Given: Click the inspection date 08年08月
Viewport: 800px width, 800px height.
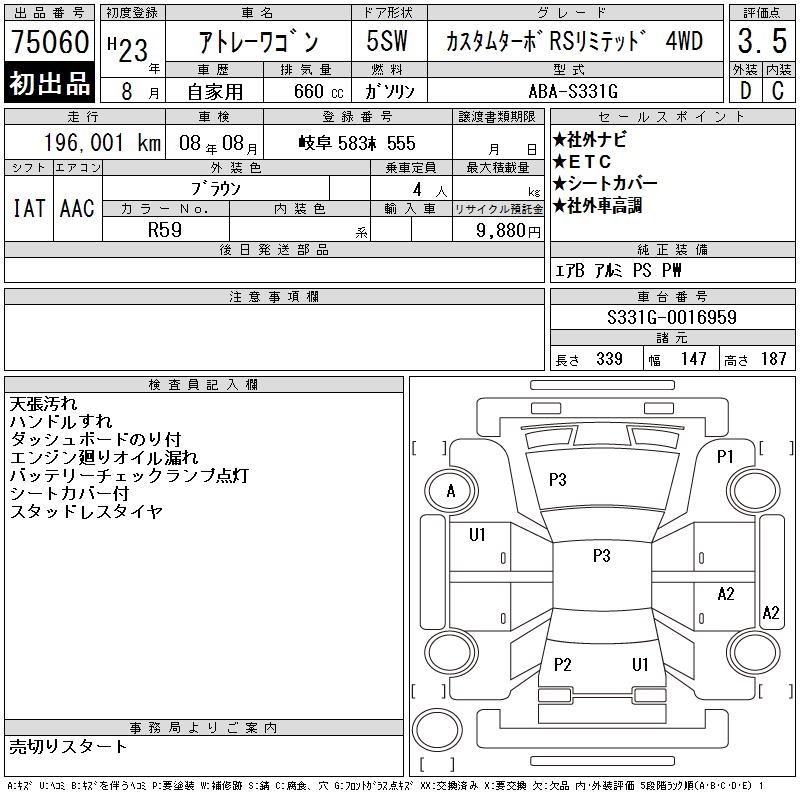Looking at the screenshot, I should click(218, 144).
